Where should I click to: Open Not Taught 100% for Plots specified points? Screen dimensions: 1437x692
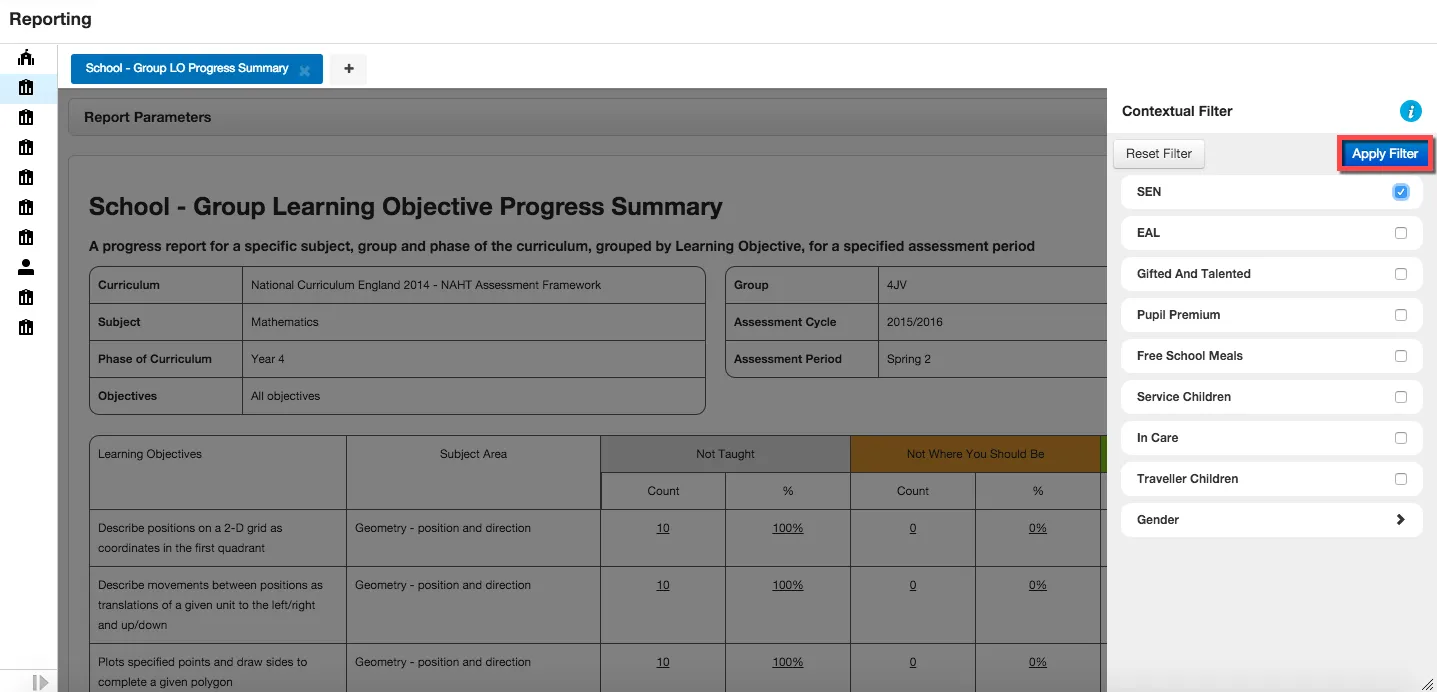point(788,662)
